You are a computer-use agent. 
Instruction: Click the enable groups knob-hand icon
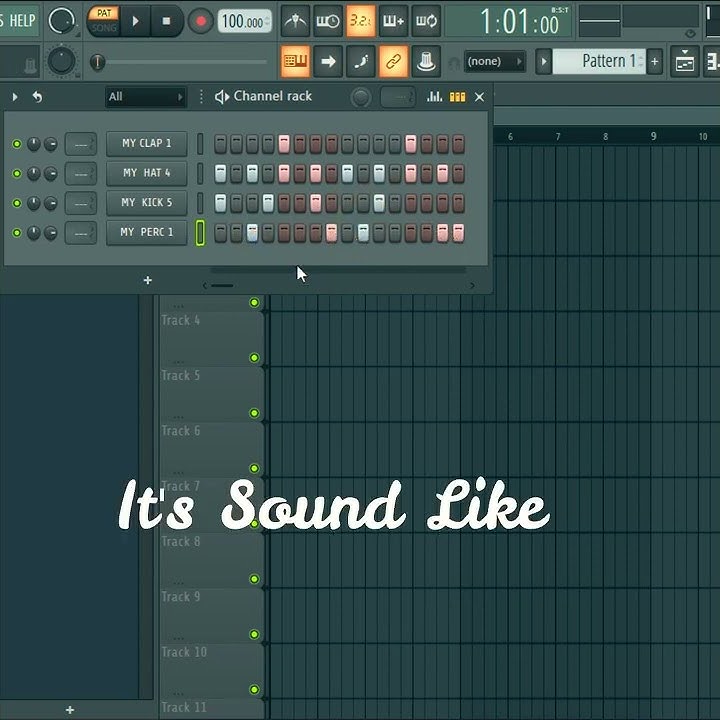click(426, 61)
